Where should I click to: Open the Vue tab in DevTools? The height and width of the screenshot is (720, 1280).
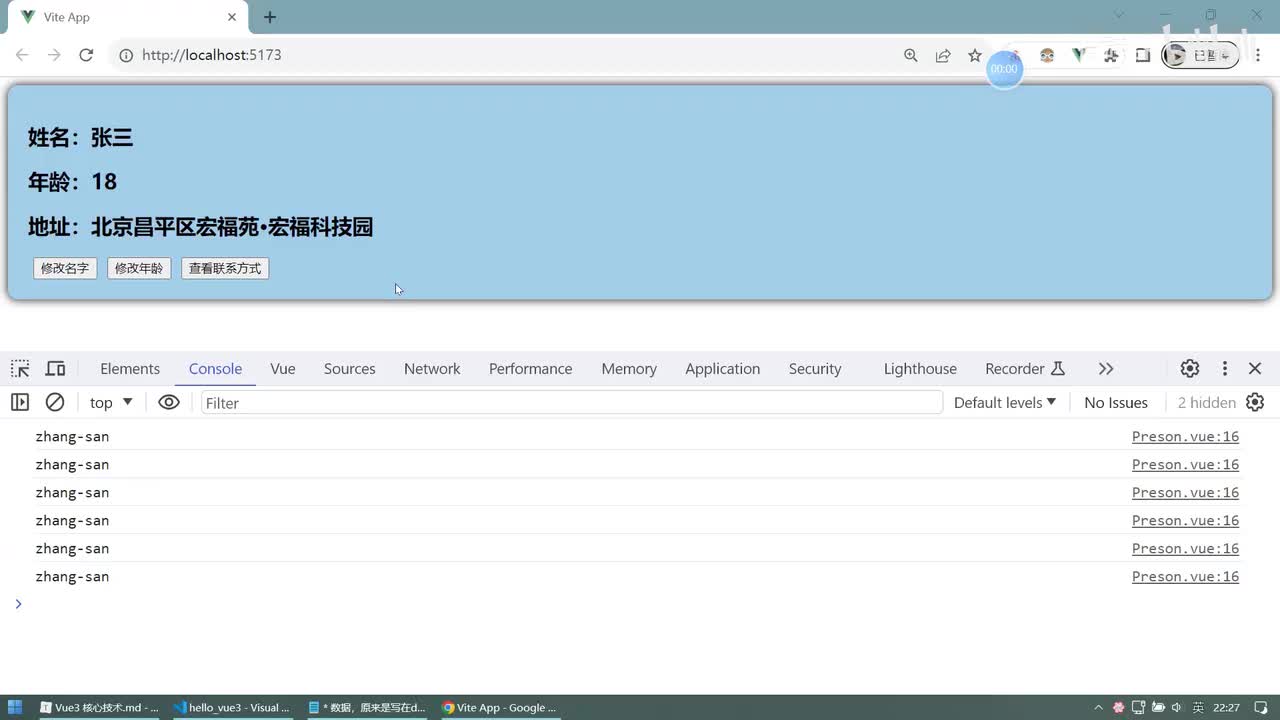coord(283,369)
